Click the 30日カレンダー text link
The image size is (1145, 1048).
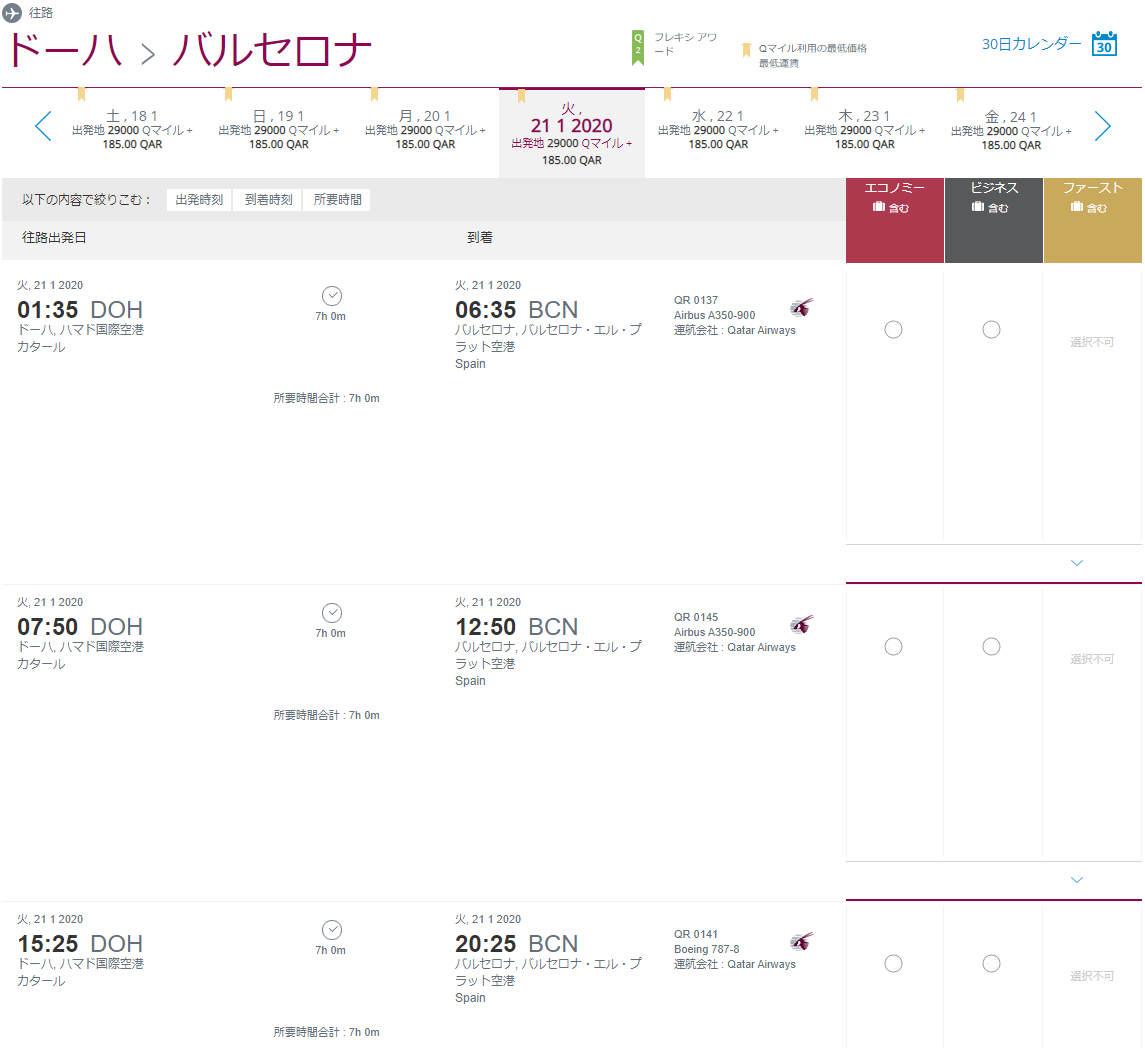[1031, 44]
